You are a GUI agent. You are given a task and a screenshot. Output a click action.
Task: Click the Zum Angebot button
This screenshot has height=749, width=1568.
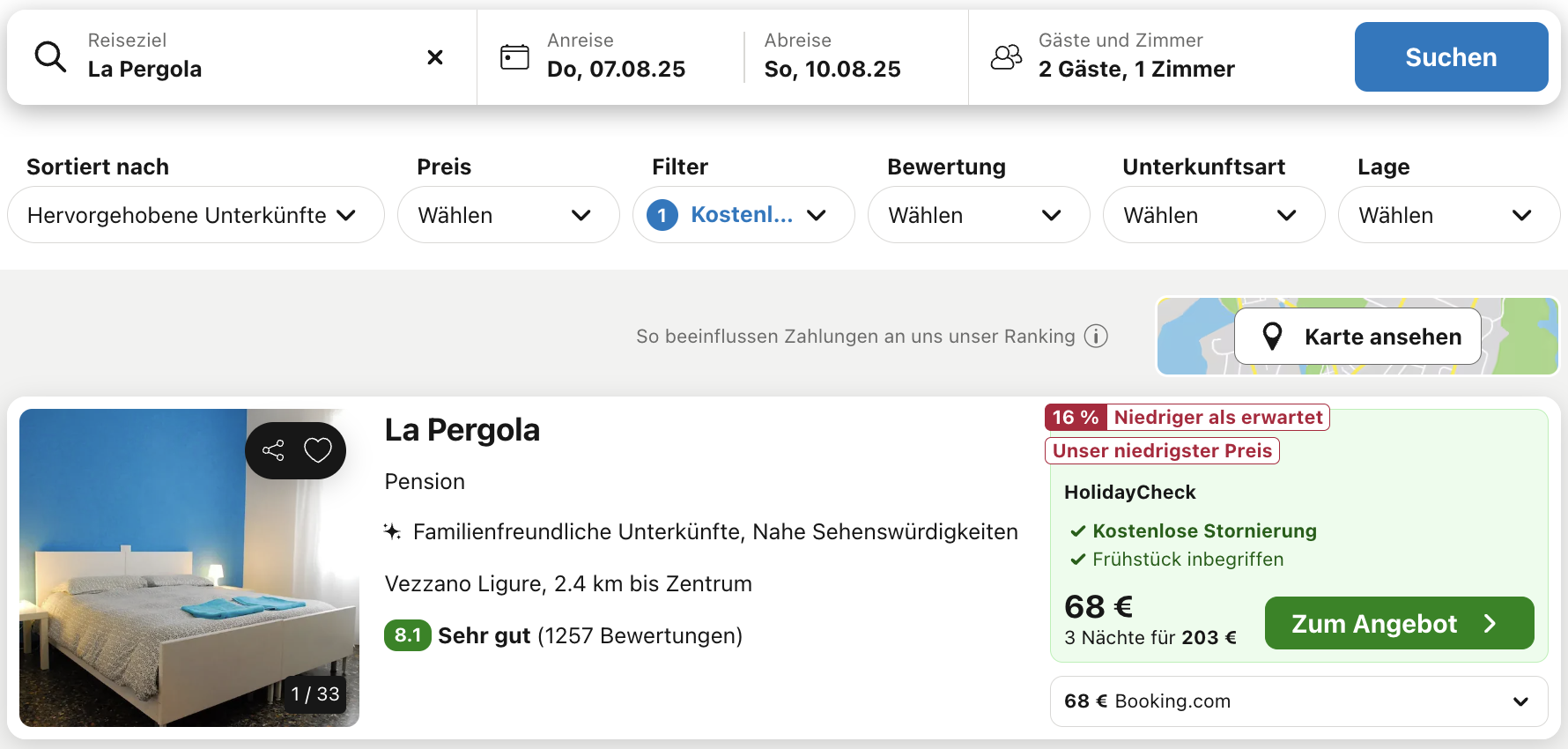(x=1399, y=623)
